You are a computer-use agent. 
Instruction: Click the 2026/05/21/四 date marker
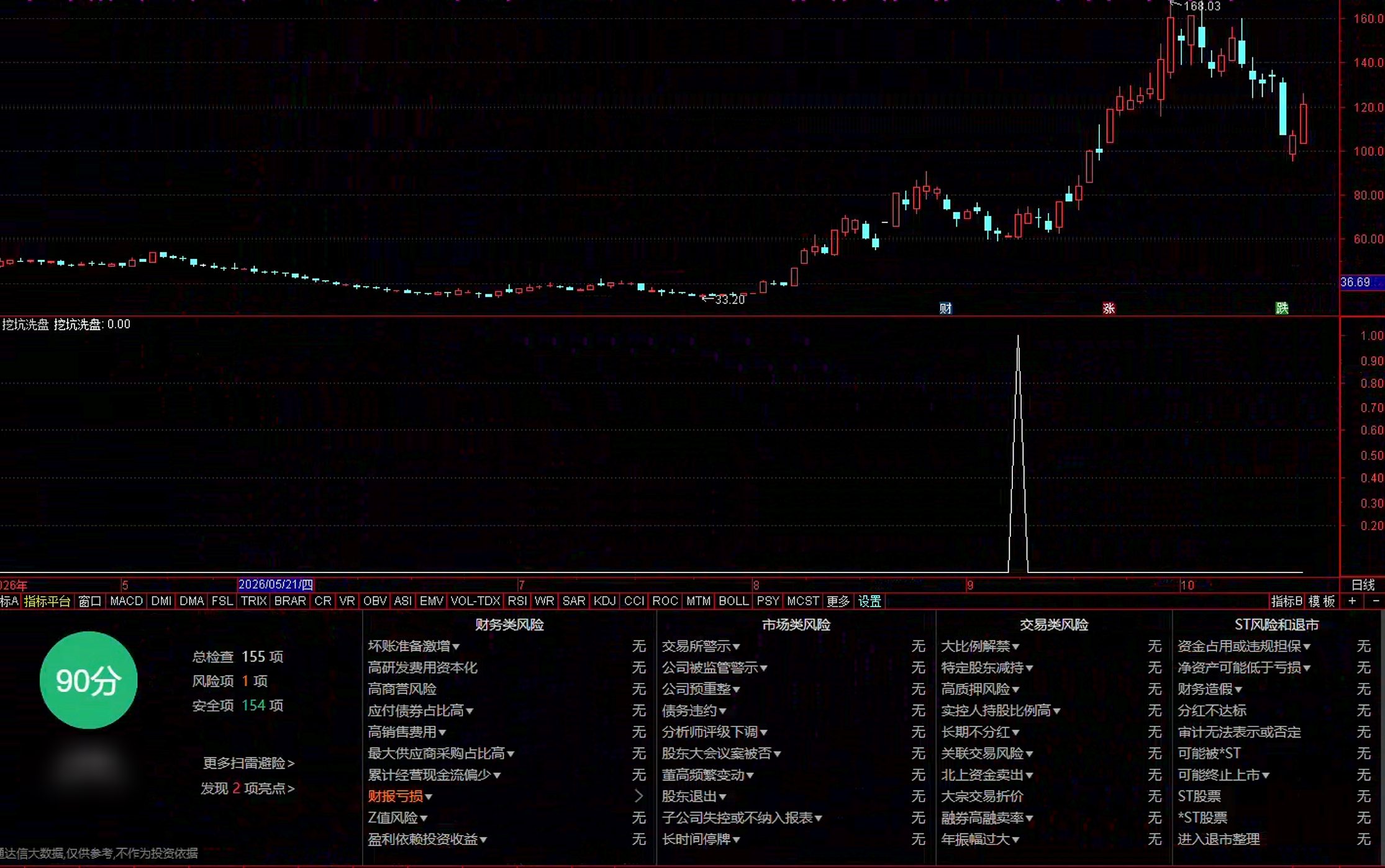pos(276,584)
